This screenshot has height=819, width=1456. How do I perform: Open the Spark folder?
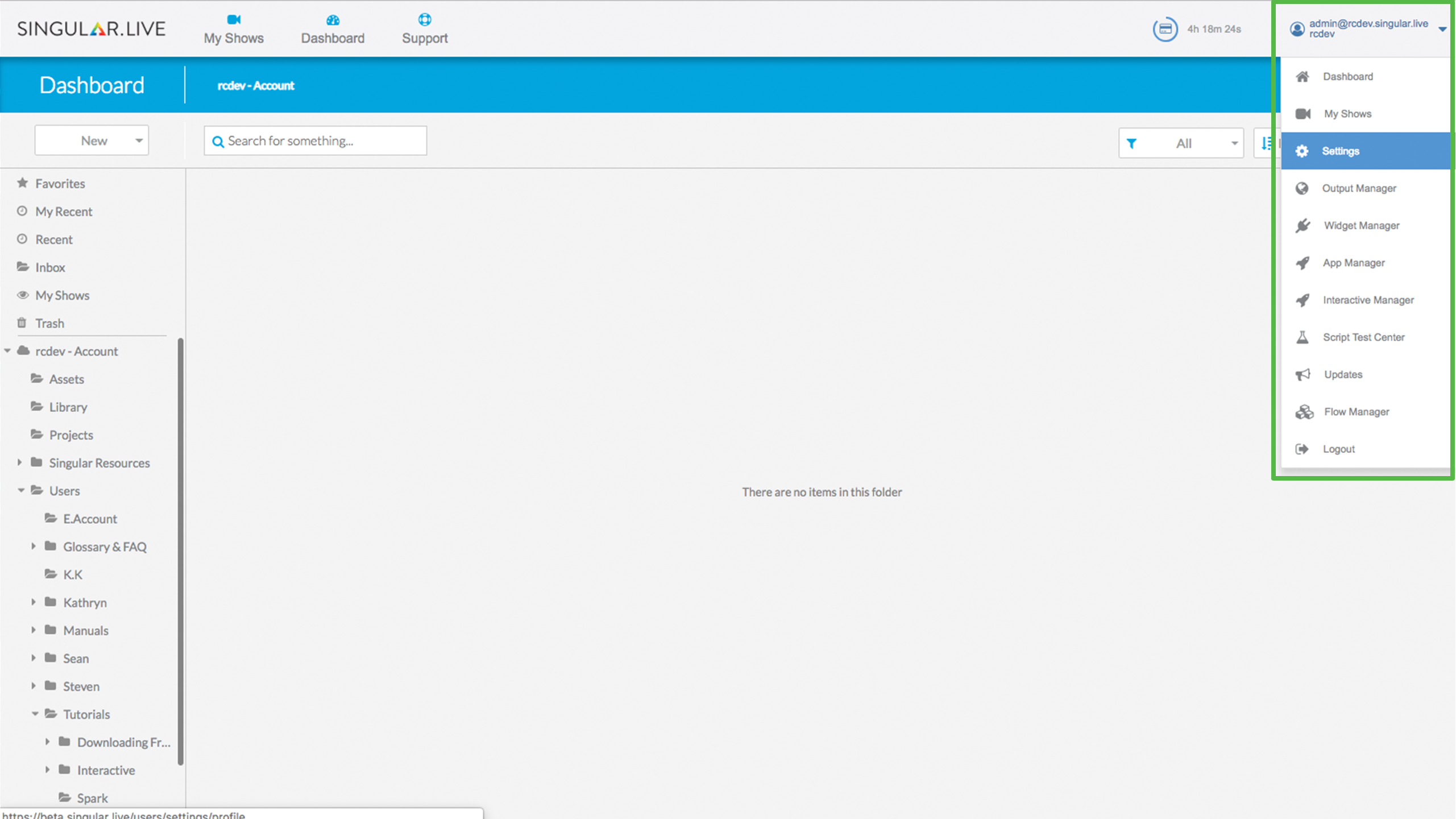tap(92, 798)
